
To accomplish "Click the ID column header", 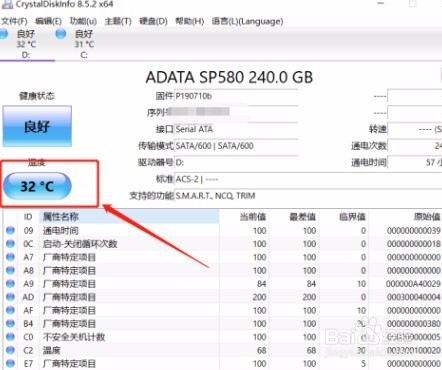I will click(x=28, y=217).
